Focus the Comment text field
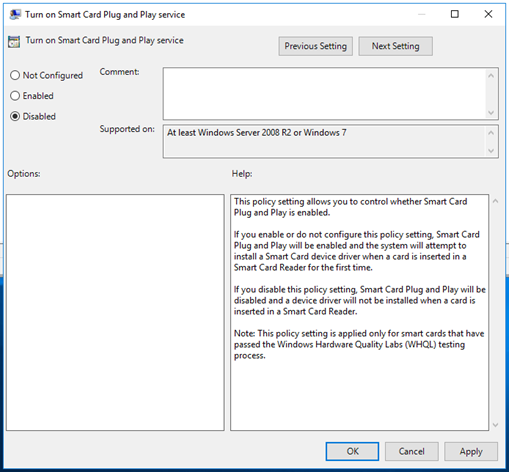The height and width of the screenshot is (472, 509). click(x=325, y=94)
